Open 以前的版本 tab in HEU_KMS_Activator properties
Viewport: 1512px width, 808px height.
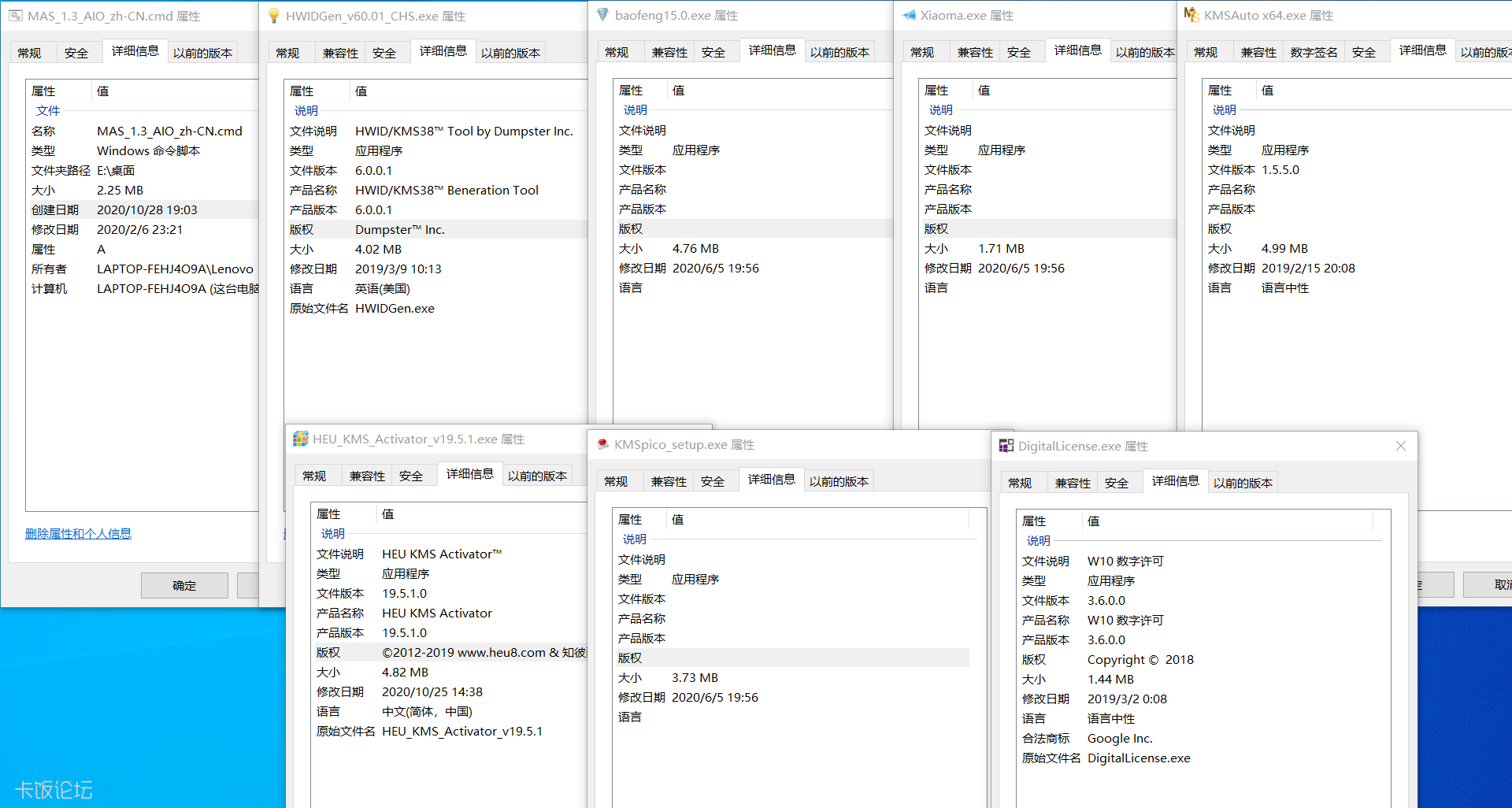537,476
